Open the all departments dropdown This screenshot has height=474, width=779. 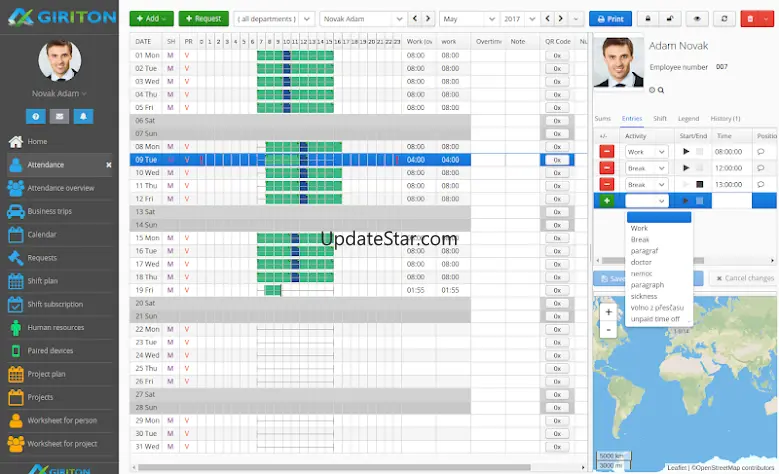pos(274,19)
